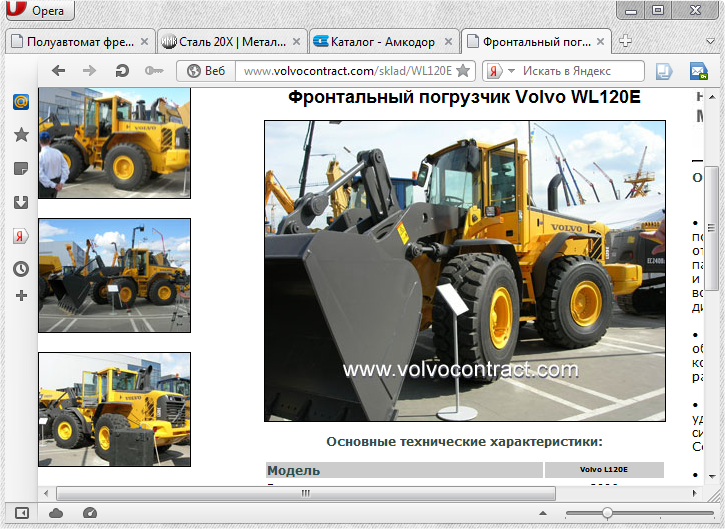Open the Opera Link cloud icon
The width and height of the screenshot is (725, 529).
click(x=56, y=513)
